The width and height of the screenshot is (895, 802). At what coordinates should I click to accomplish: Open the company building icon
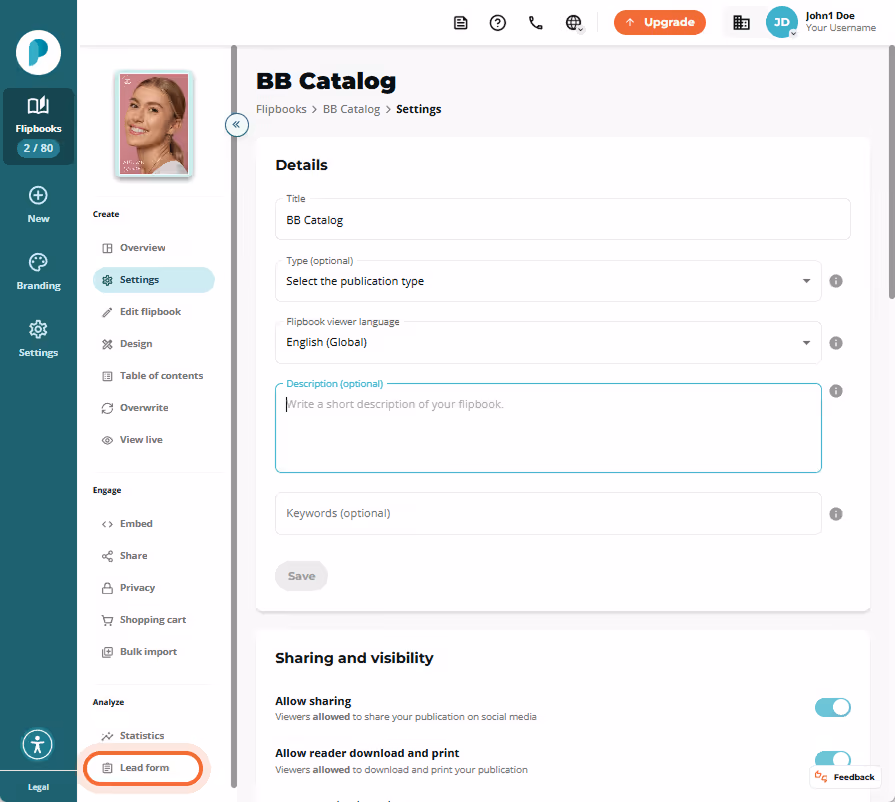(x=741, y=23)
